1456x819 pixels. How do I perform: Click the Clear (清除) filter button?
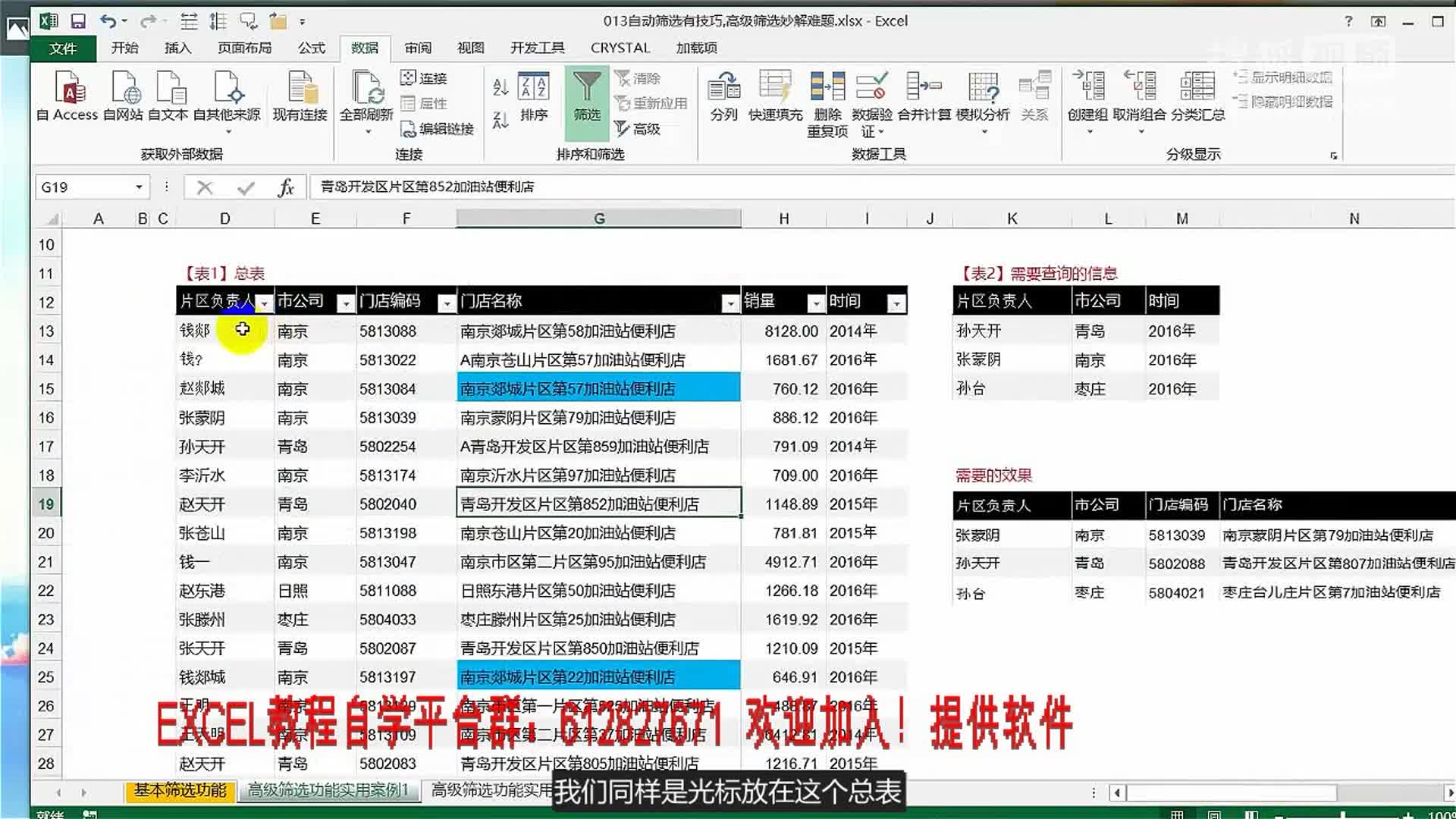638,78
